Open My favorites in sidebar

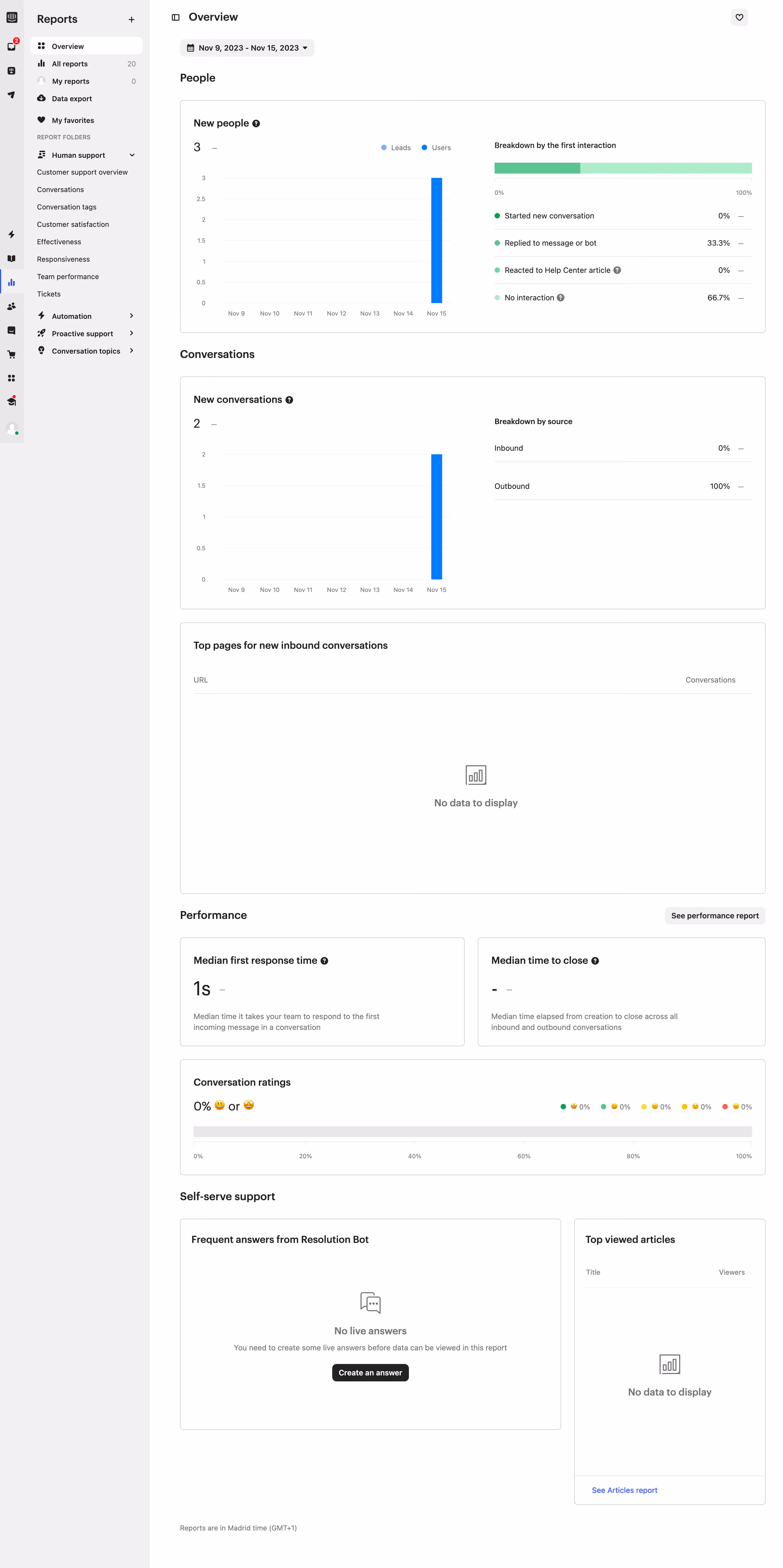[86, 121]
